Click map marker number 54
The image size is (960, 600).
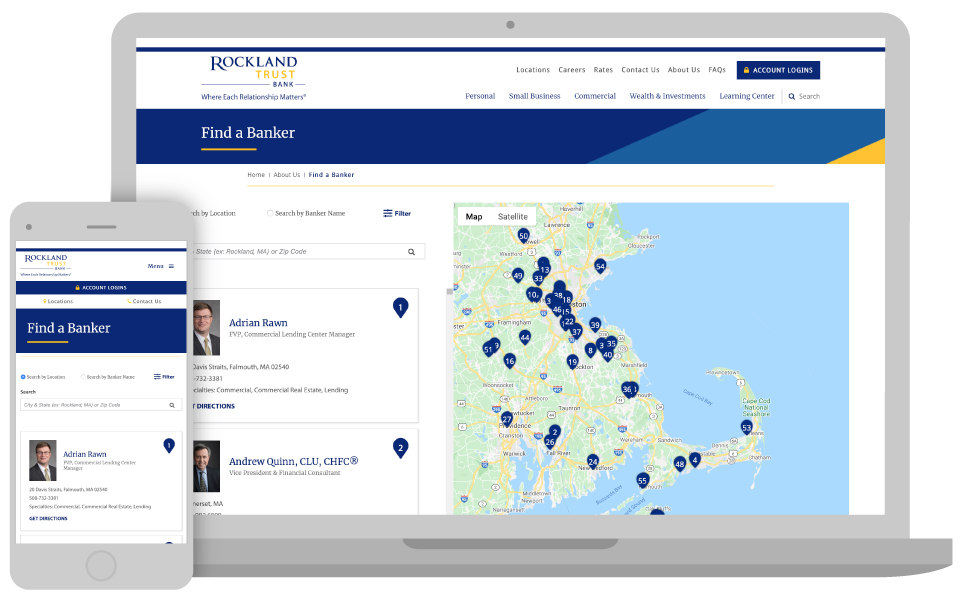point(600,266)
